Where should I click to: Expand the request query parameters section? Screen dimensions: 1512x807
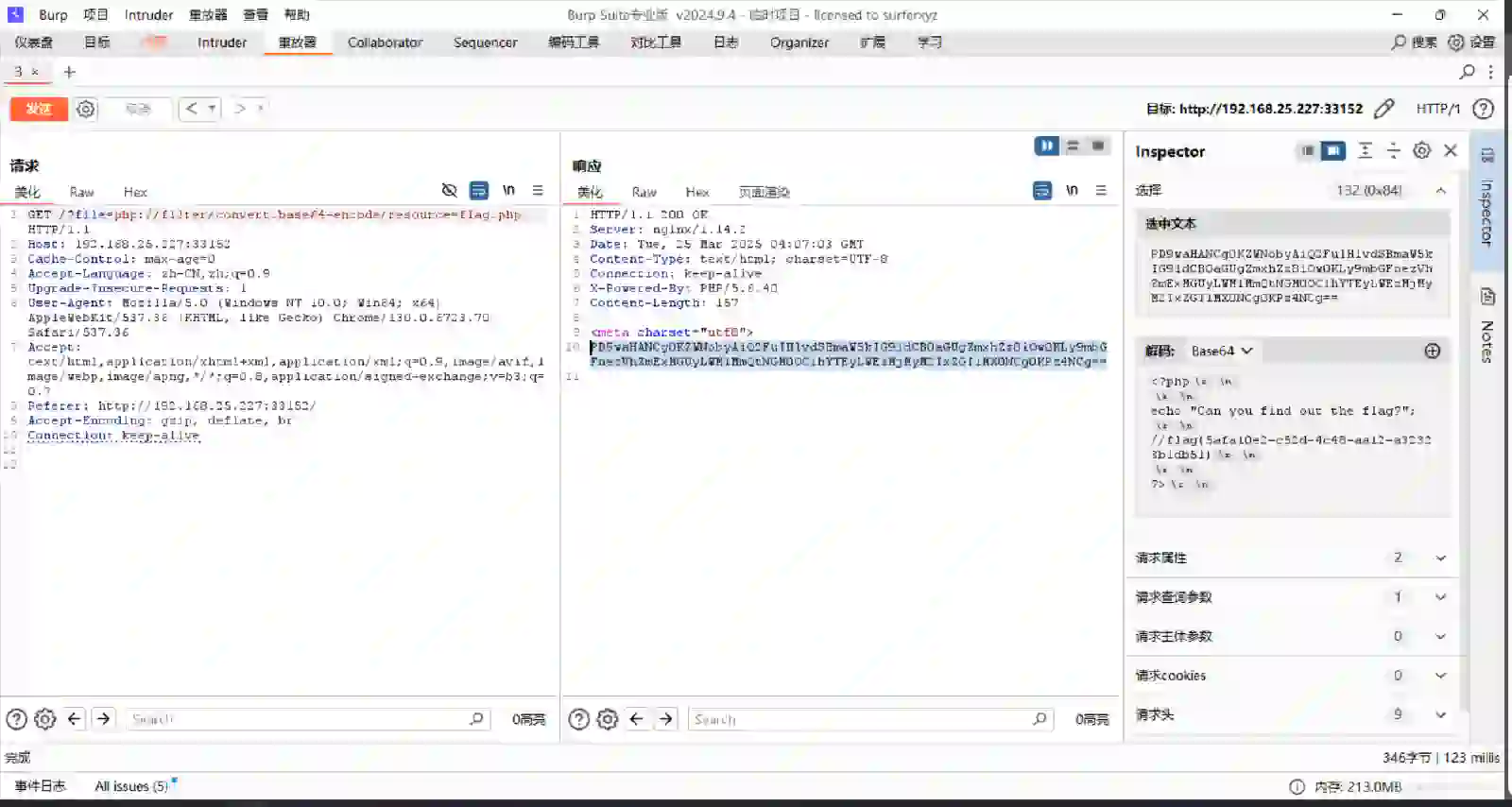[x=1440, y=597]
